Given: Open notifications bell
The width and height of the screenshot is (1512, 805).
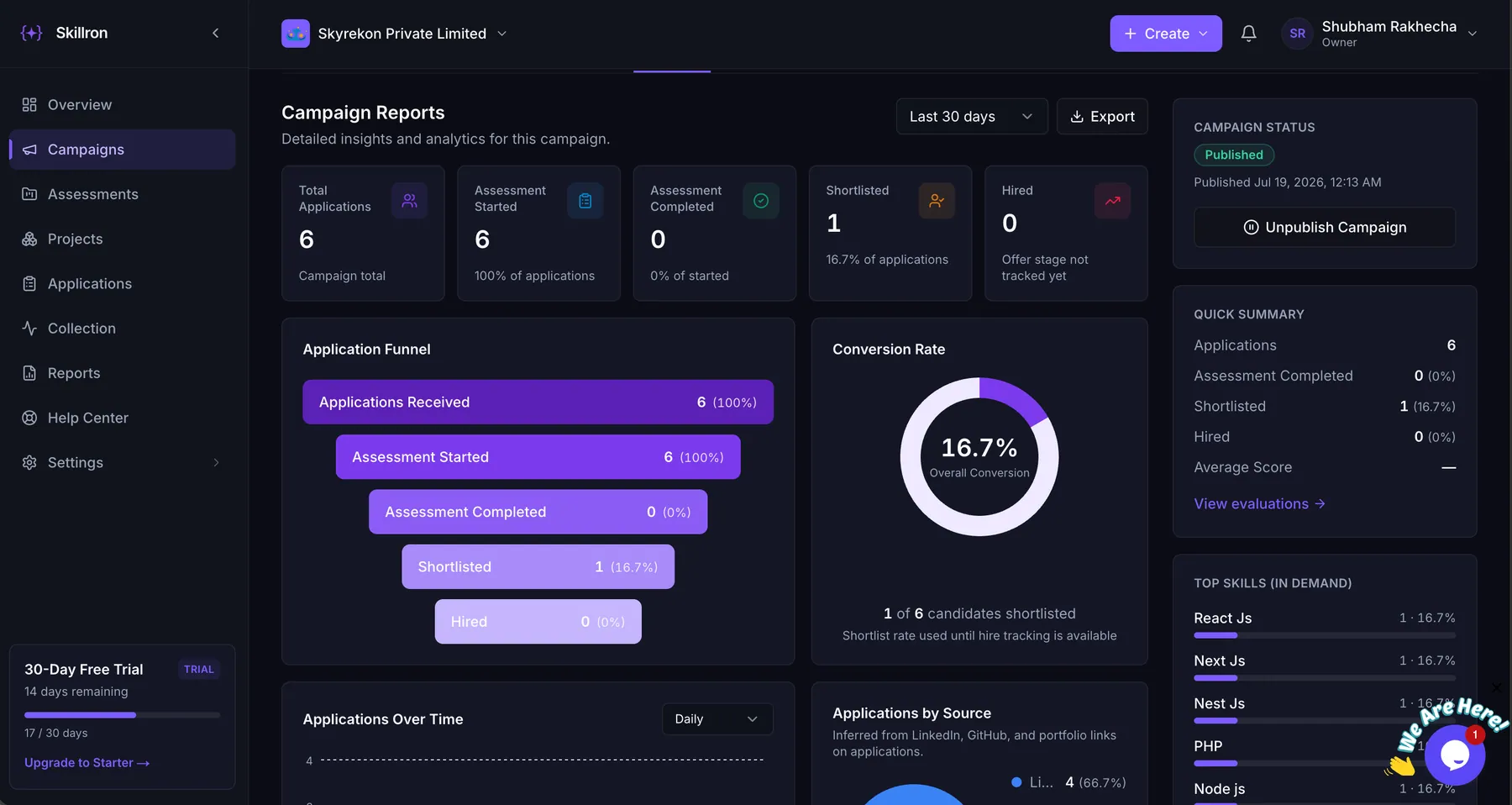Looking at the screenshot, I should point(1249,34).
